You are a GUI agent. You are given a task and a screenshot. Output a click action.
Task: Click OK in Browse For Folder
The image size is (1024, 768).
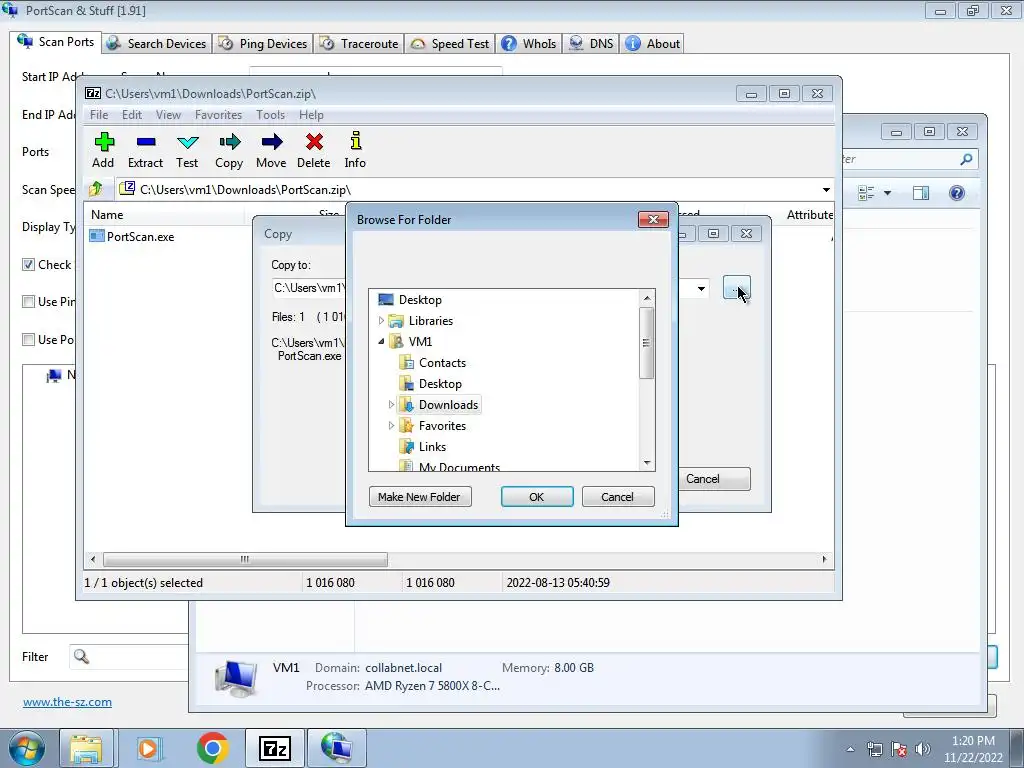(x=537, y=497)
